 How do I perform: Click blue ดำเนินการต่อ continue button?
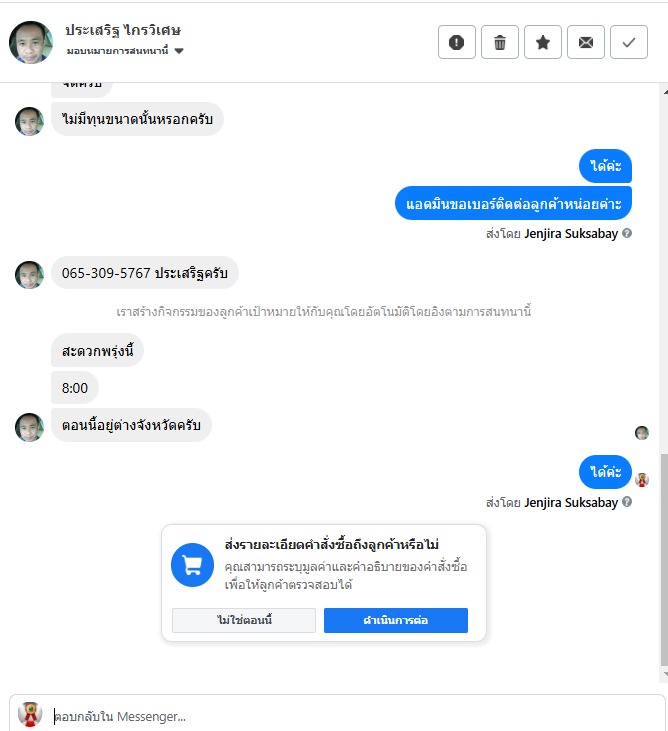point(396,620)
